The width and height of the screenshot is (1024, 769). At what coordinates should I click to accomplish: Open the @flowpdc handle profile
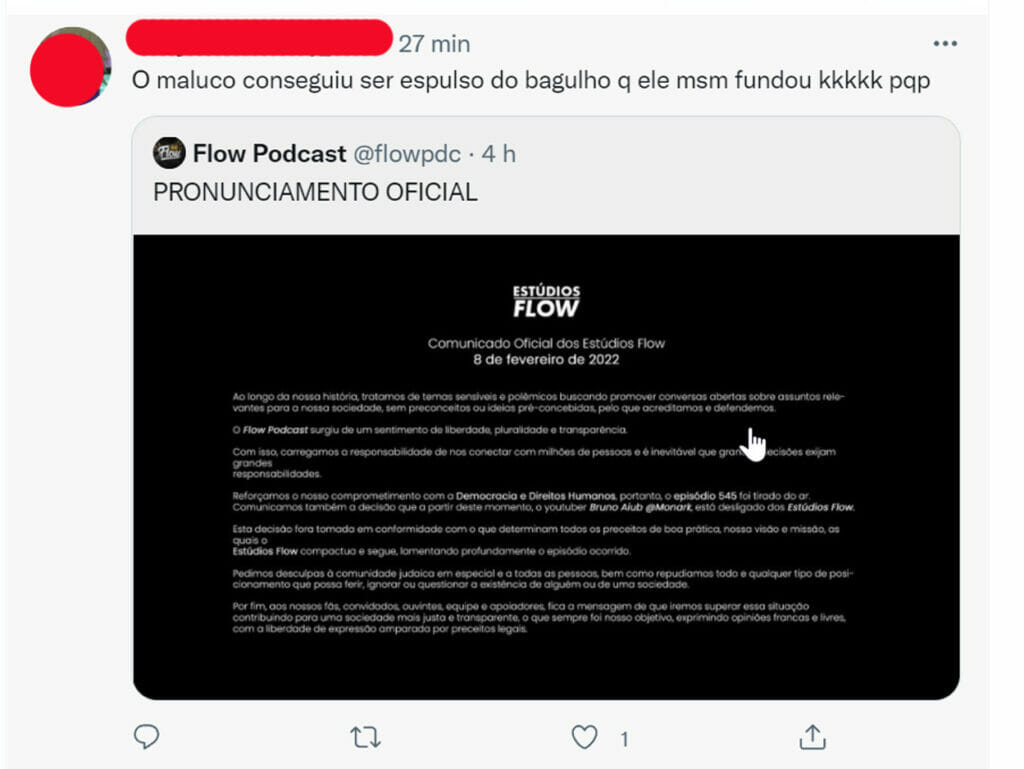coord(407,154)
